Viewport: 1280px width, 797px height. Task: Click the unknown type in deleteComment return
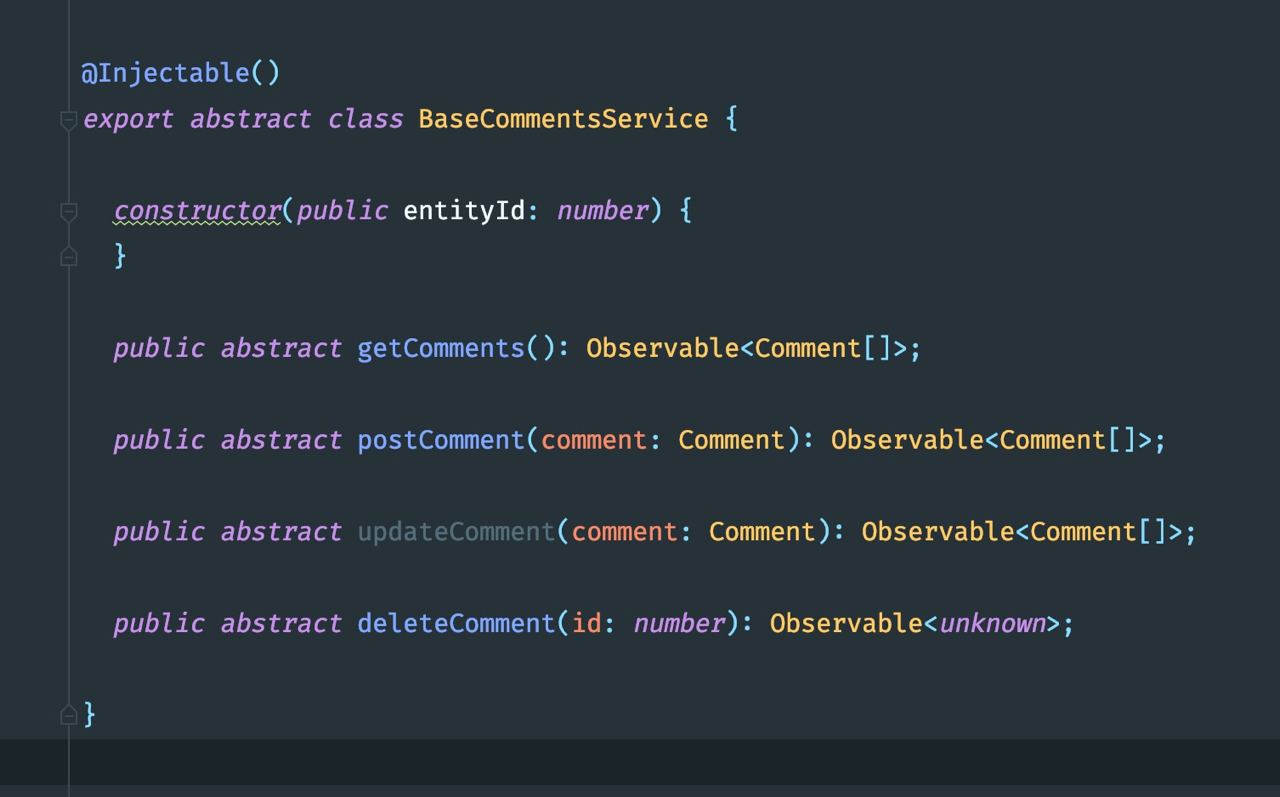click(992, 623)
